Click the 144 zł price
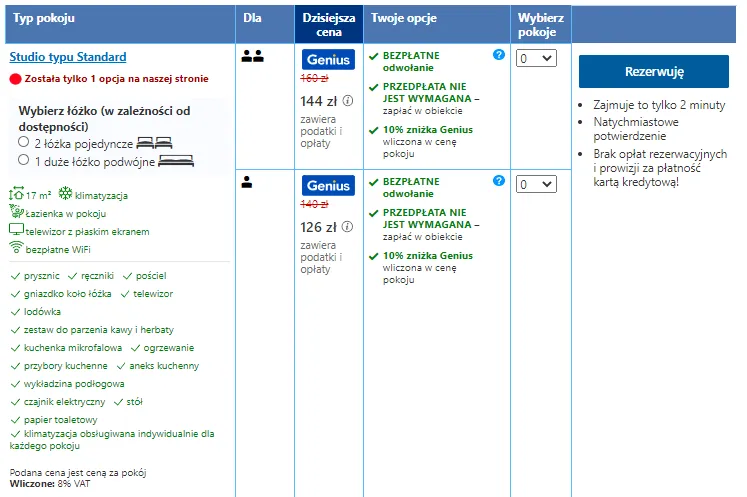This screenshot has width=747, height=497. coord(319,101)
